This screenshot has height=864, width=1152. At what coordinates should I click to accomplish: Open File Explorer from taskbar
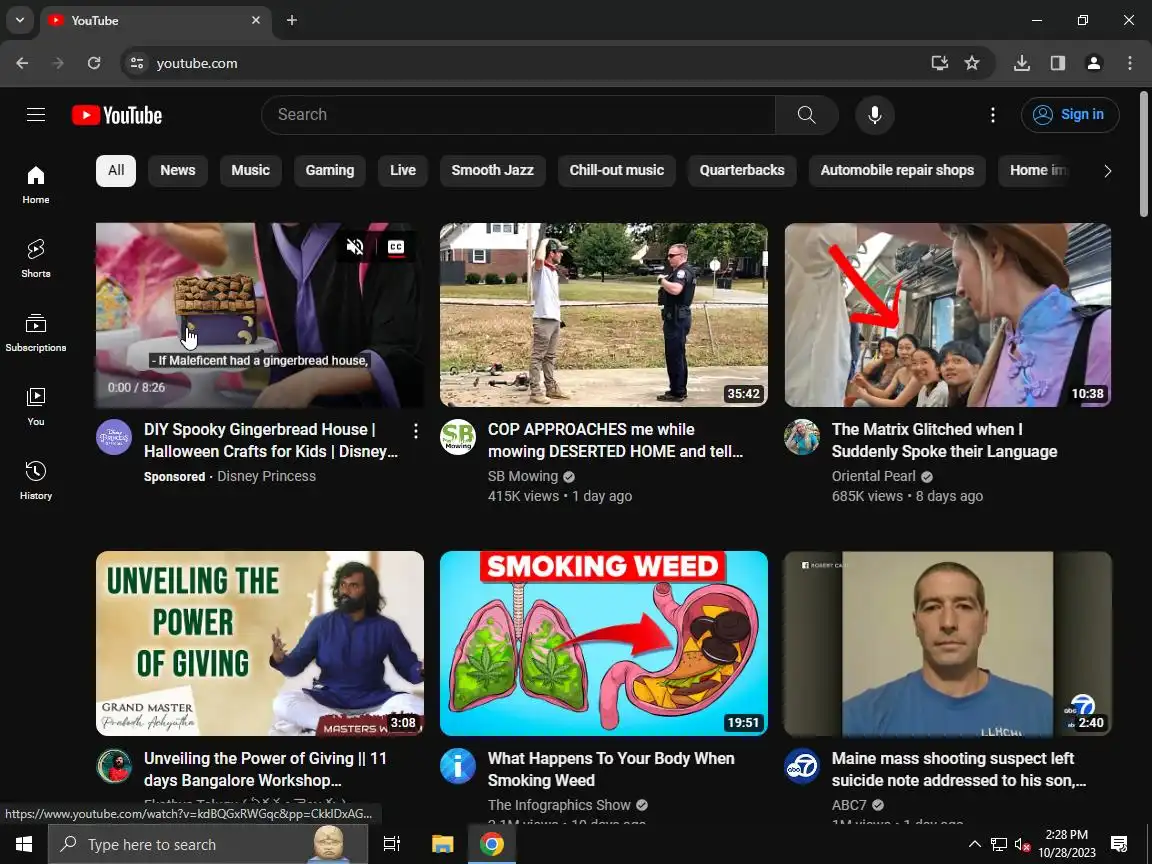pyautogui.click(x=442, y=844)
